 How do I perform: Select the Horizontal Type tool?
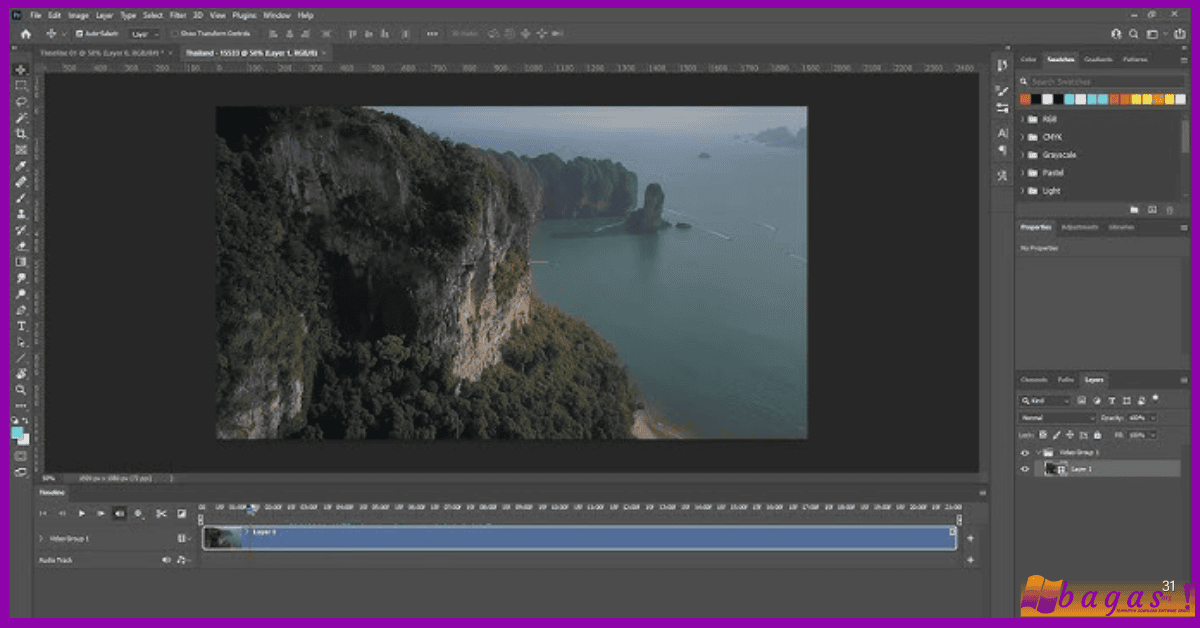(x=20, y=326)
